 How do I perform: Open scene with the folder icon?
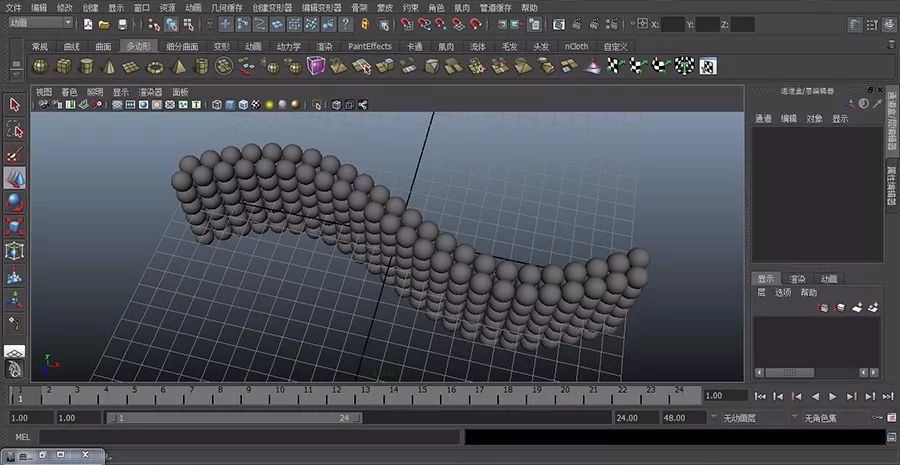click(104, 24)
